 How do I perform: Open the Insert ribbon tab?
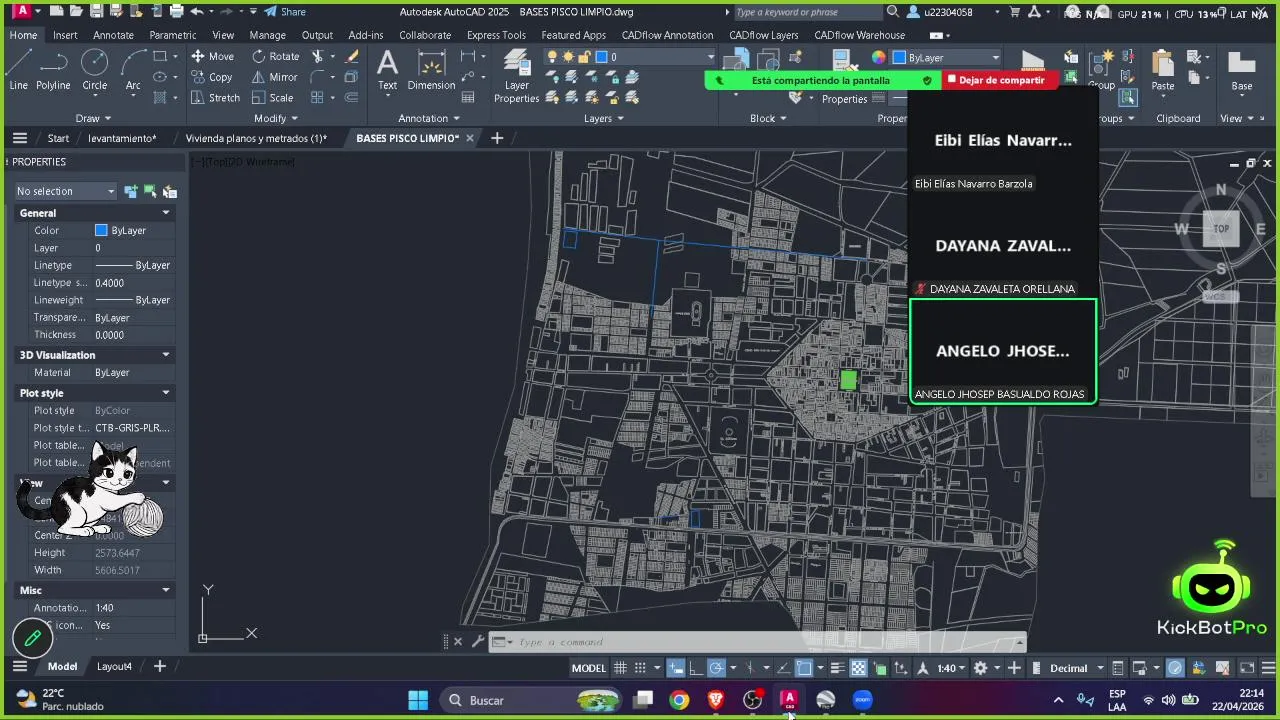click(65, 35)
